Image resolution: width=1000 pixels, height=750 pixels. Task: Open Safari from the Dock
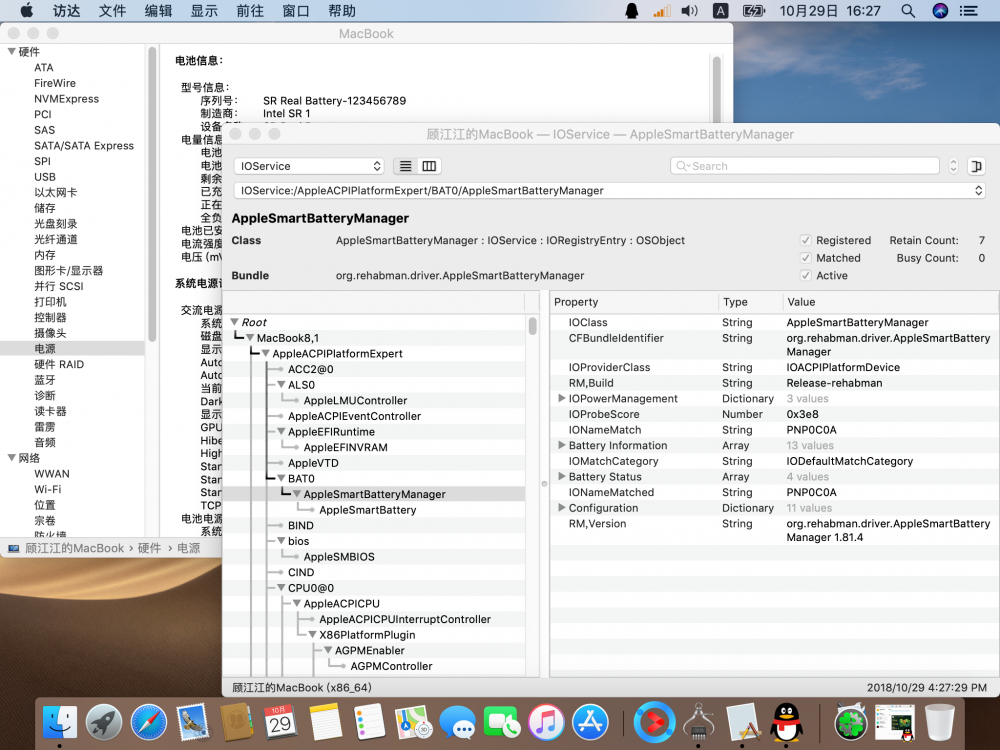pos(149,722)
